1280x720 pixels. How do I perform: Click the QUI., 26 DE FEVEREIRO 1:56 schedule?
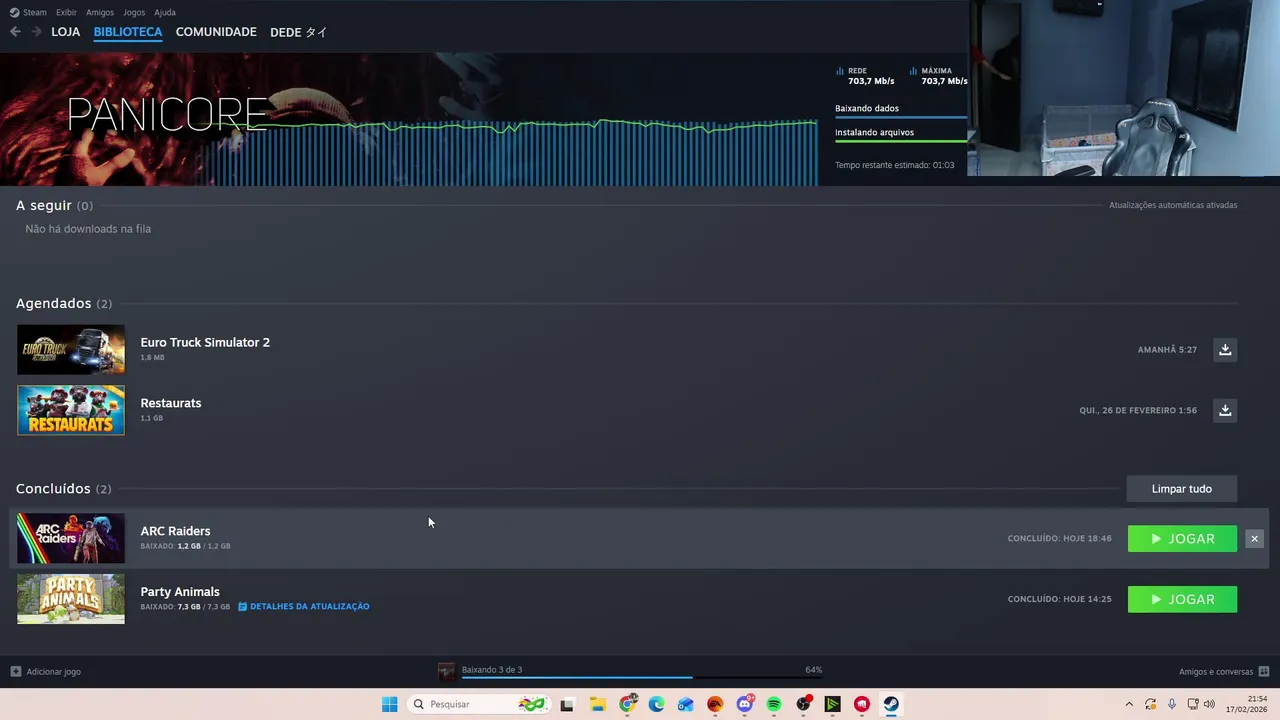pyautogui.click(x=1138, y=410)
